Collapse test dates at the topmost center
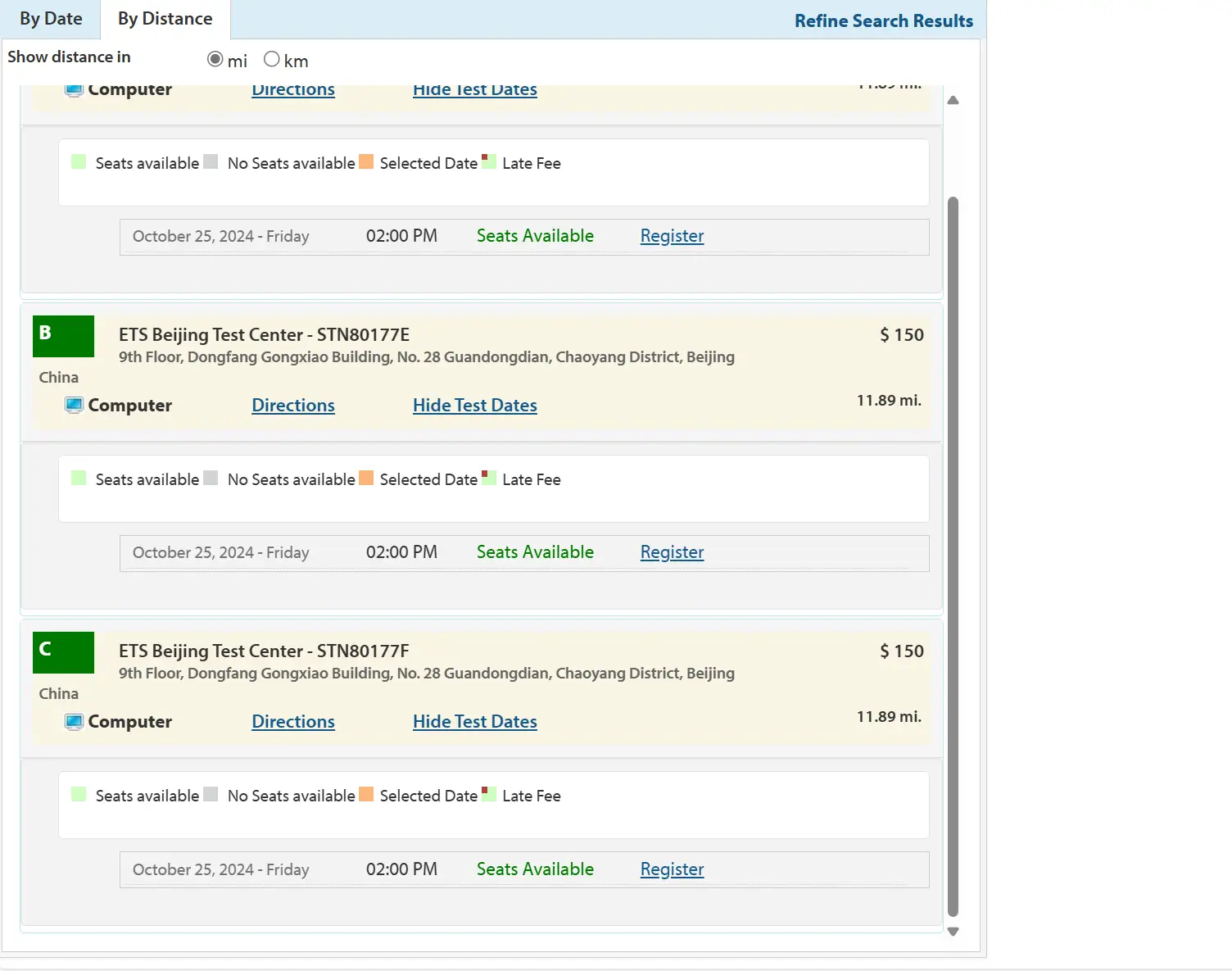This screenshot has height=971, width=1232. tap(475, 90)
